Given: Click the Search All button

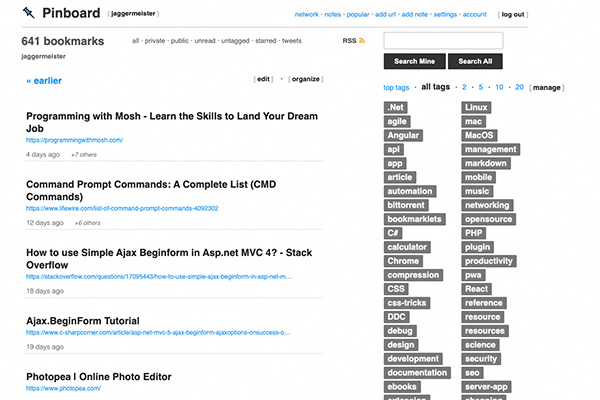Looking at the screenshot, I should point(475,61).
